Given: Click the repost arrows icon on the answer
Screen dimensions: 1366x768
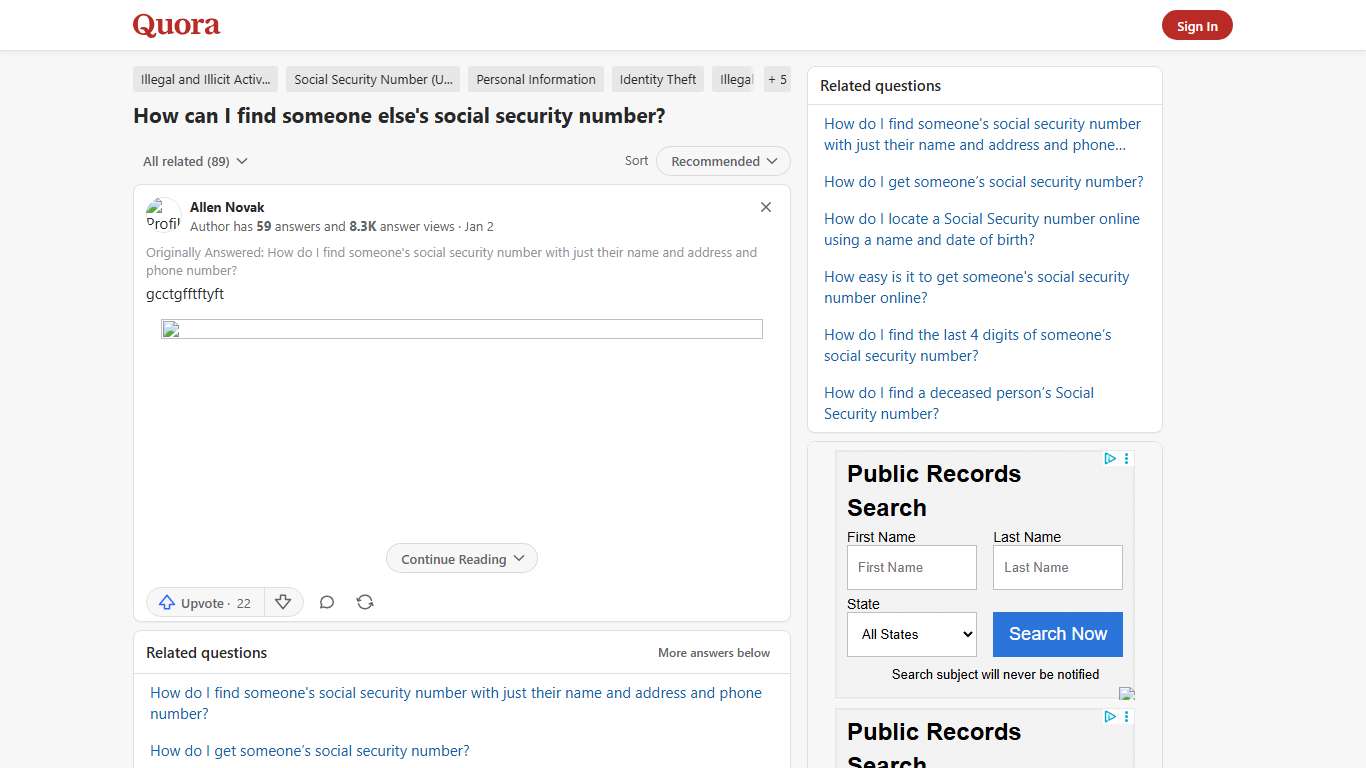Looking at the screenshot, I should 365,602.
